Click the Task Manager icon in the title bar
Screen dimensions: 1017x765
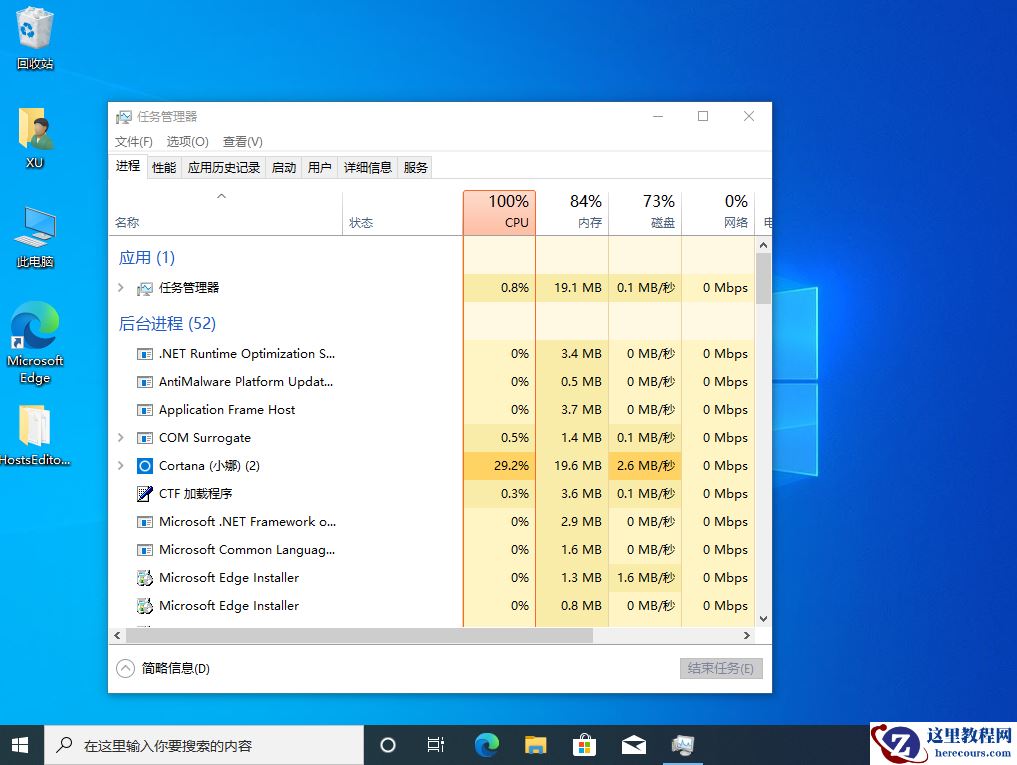[x=123, y=116]
